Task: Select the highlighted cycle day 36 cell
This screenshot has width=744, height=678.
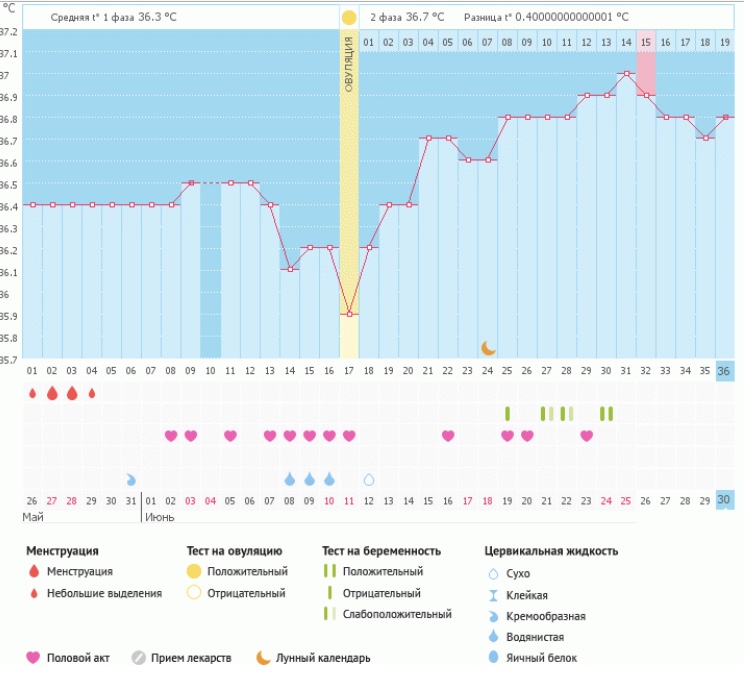Action: click(725, 370)
